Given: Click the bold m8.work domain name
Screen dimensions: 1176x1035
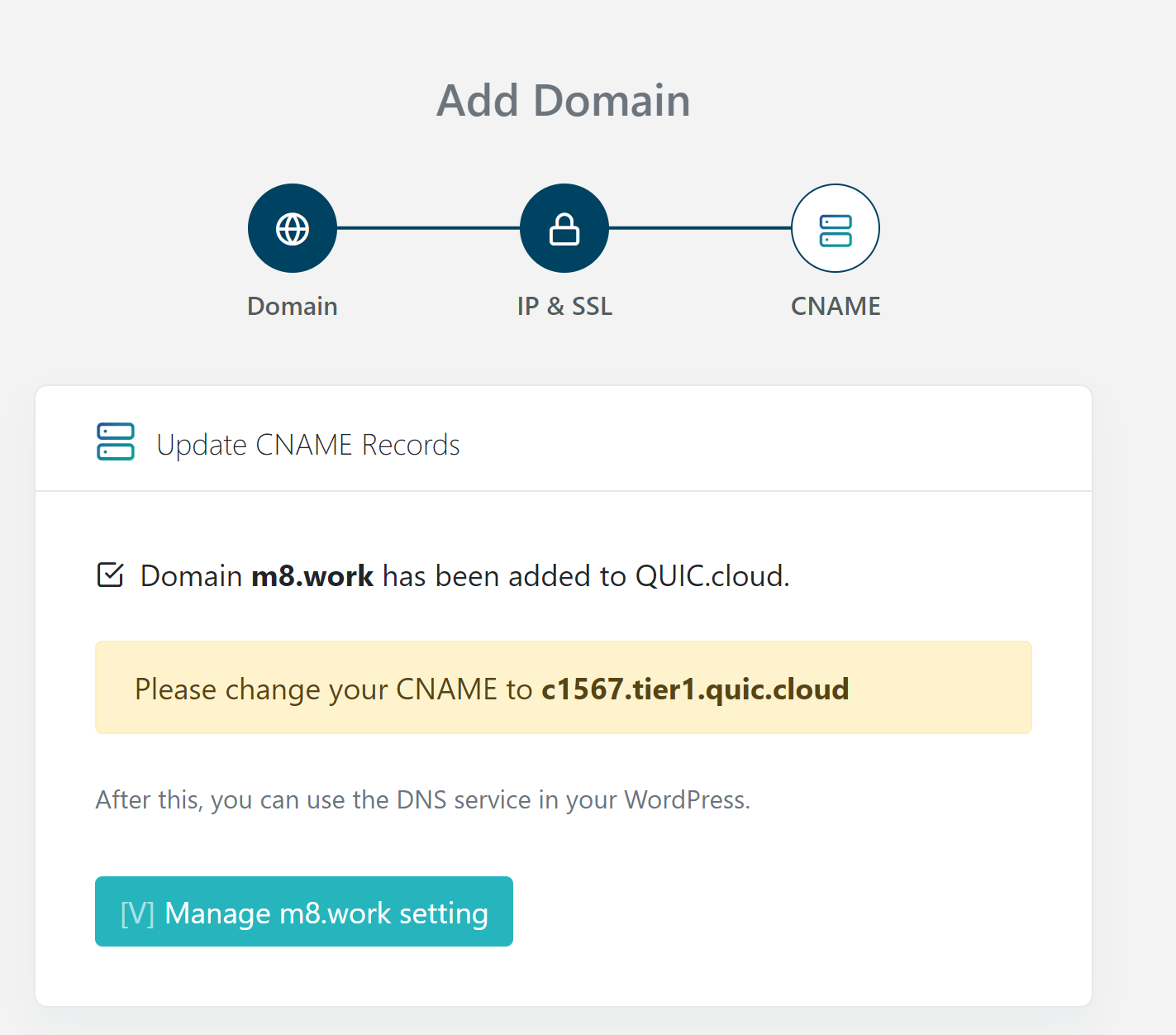Looking at the screenshot, I should (x=312, y=575).
